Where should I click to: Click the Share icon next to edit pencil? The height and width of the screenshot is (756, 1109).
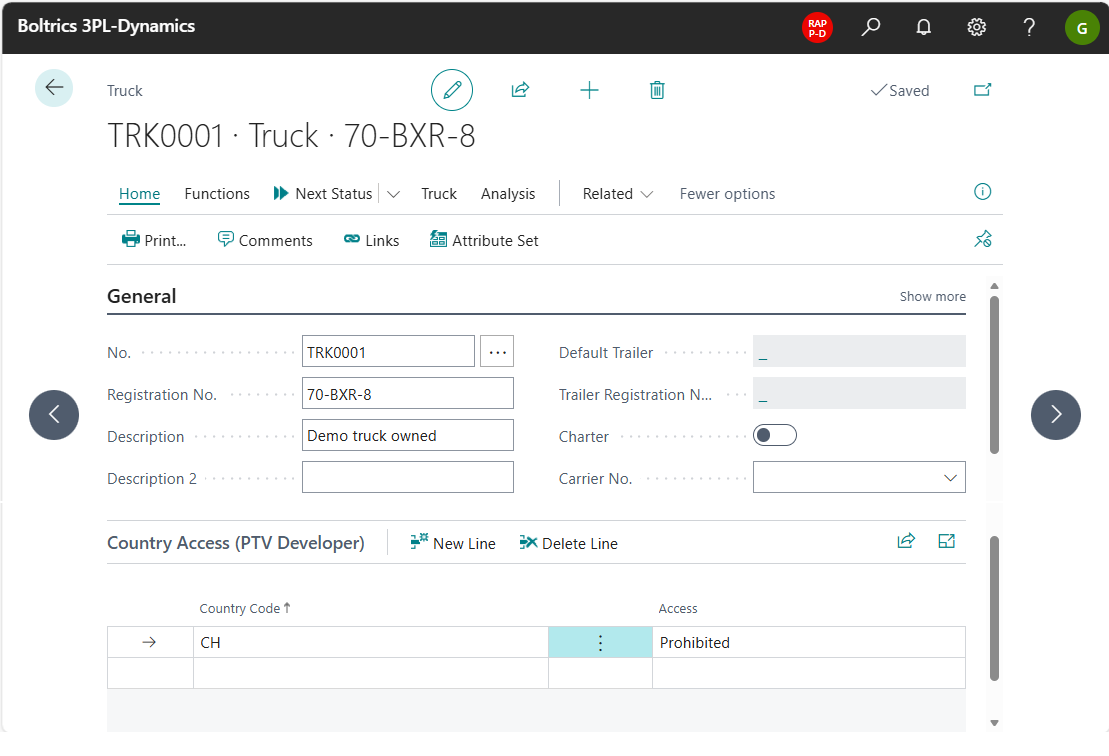coord(520,89)
